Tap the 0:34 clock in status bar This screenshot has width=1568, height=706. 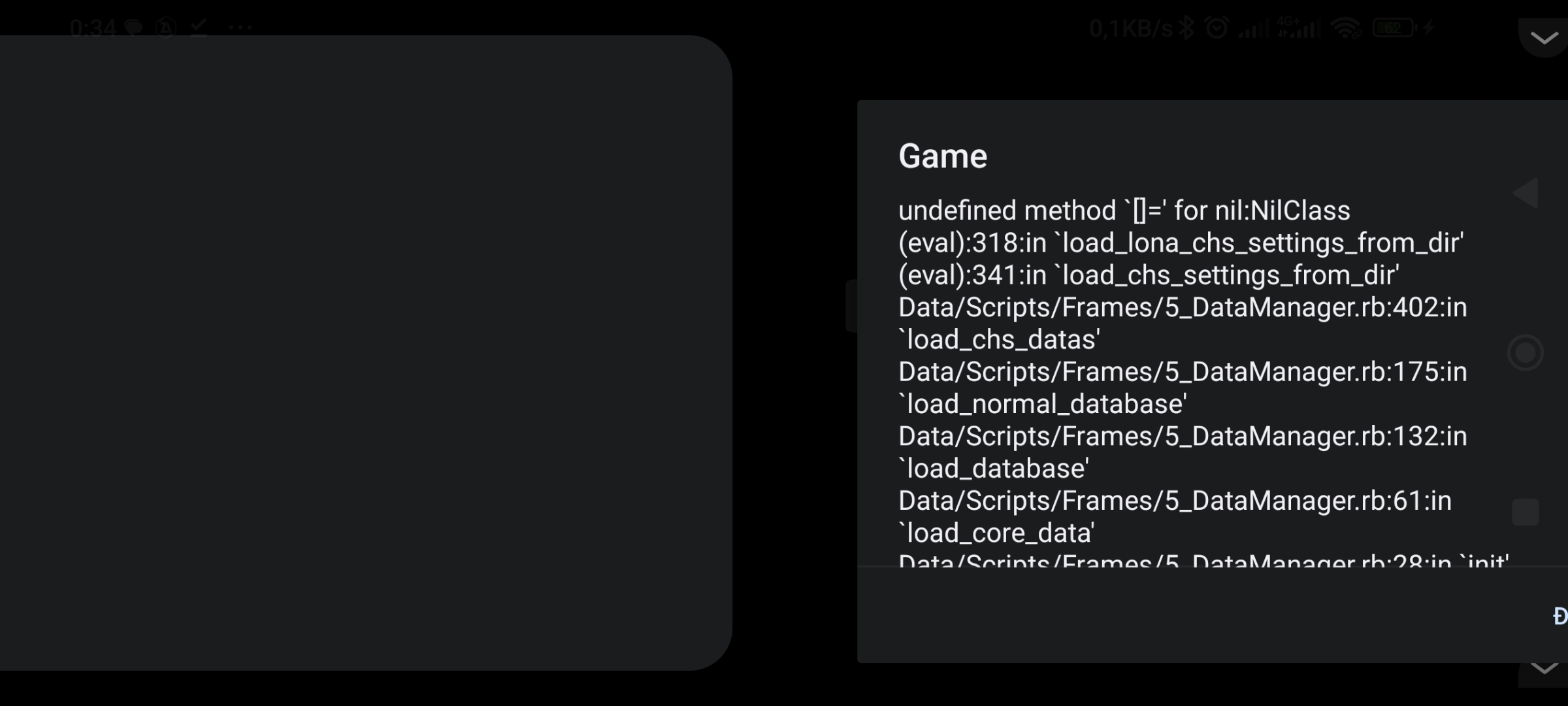tap(93, 28)
